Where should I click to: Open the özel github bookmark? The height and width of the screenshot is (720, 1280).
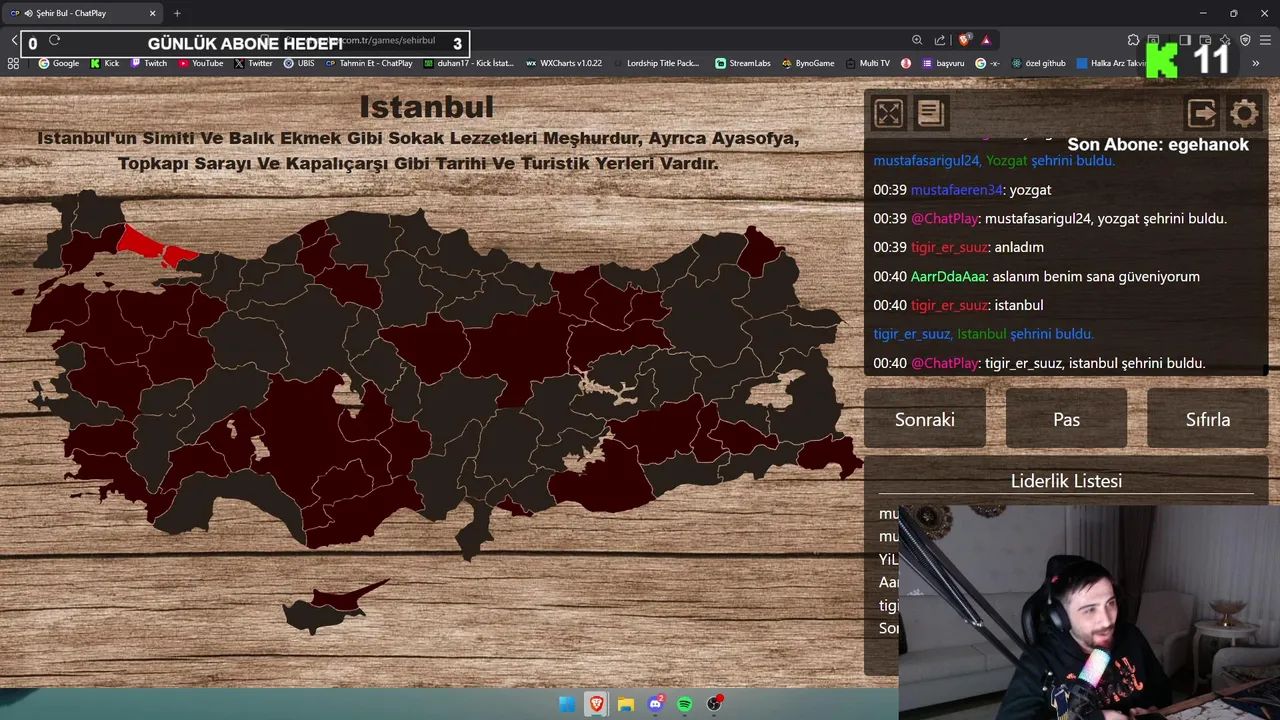point(1038,63)
